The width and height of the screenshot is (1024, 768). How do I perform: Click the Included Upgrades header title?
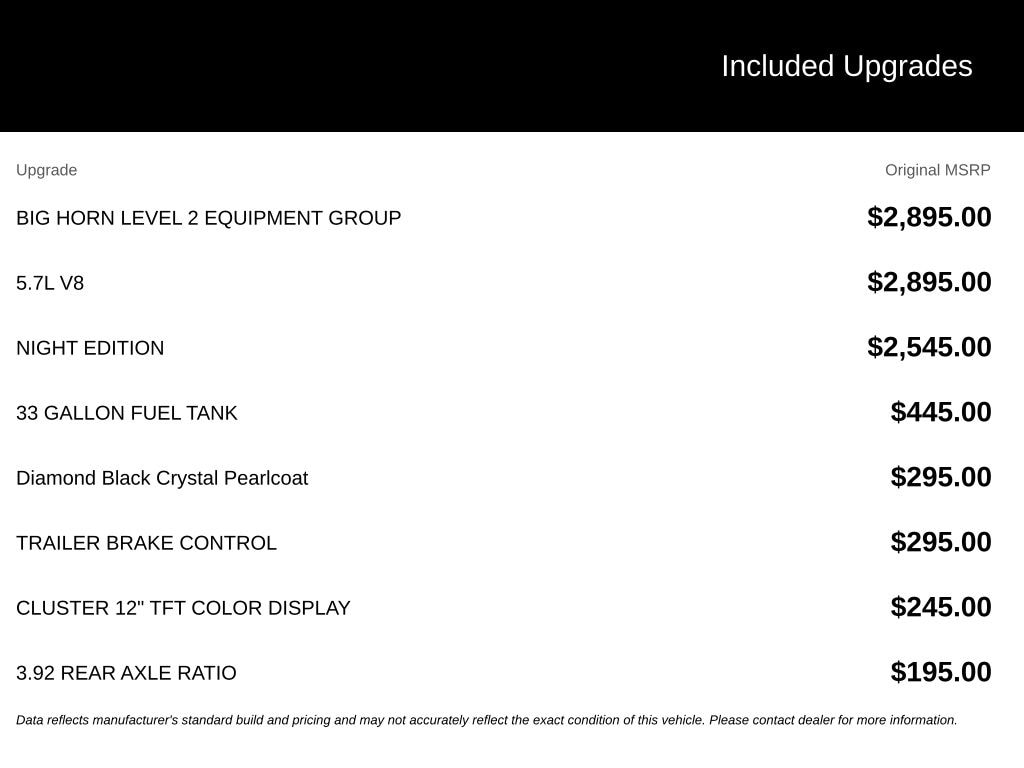click(x=846, y=67)
